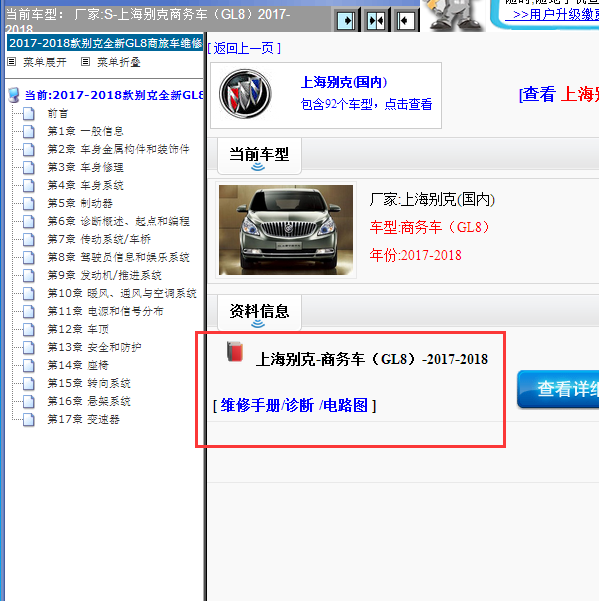Click the red book icon beside 上海别克-商务车
The height and width of the screenshot is (601, 599).
click(235, 351)
